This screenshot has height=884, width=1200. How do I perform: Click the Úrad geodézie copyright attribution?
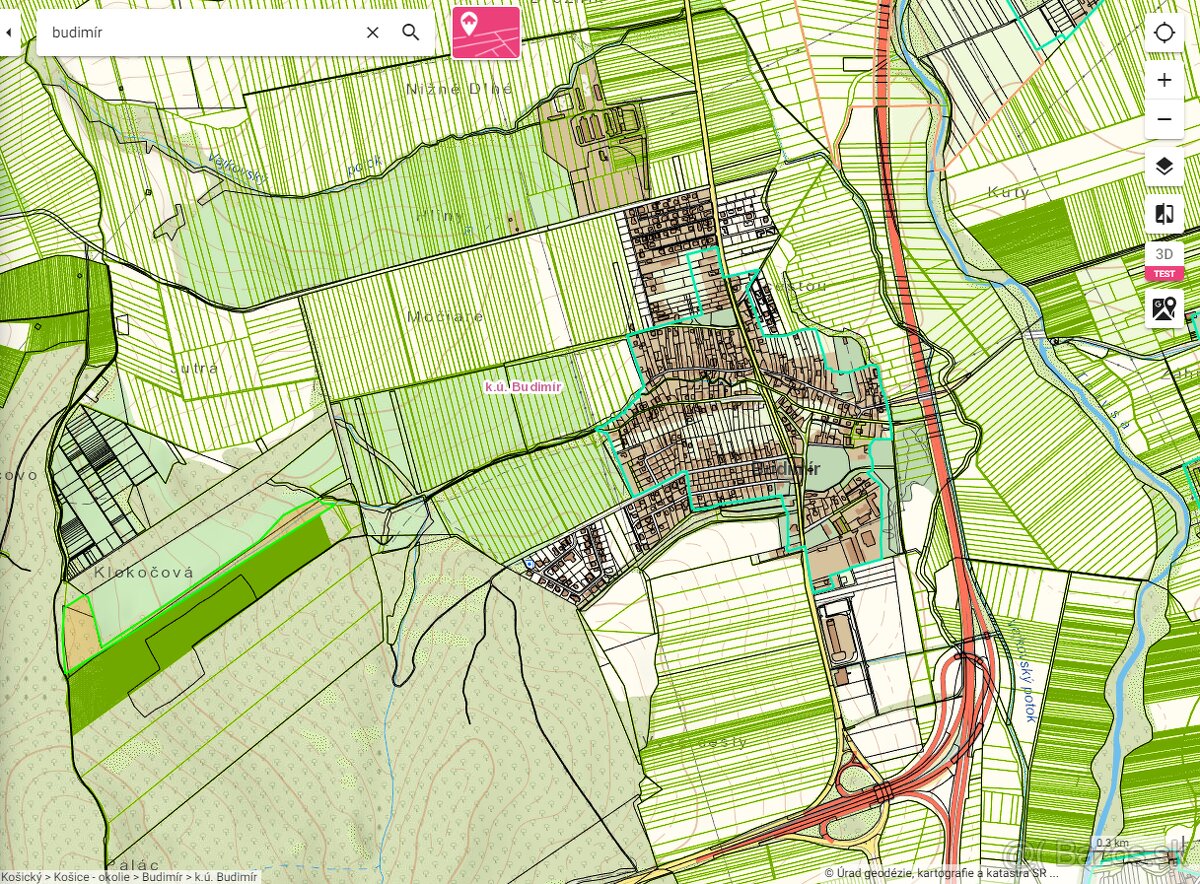(940, 873)
